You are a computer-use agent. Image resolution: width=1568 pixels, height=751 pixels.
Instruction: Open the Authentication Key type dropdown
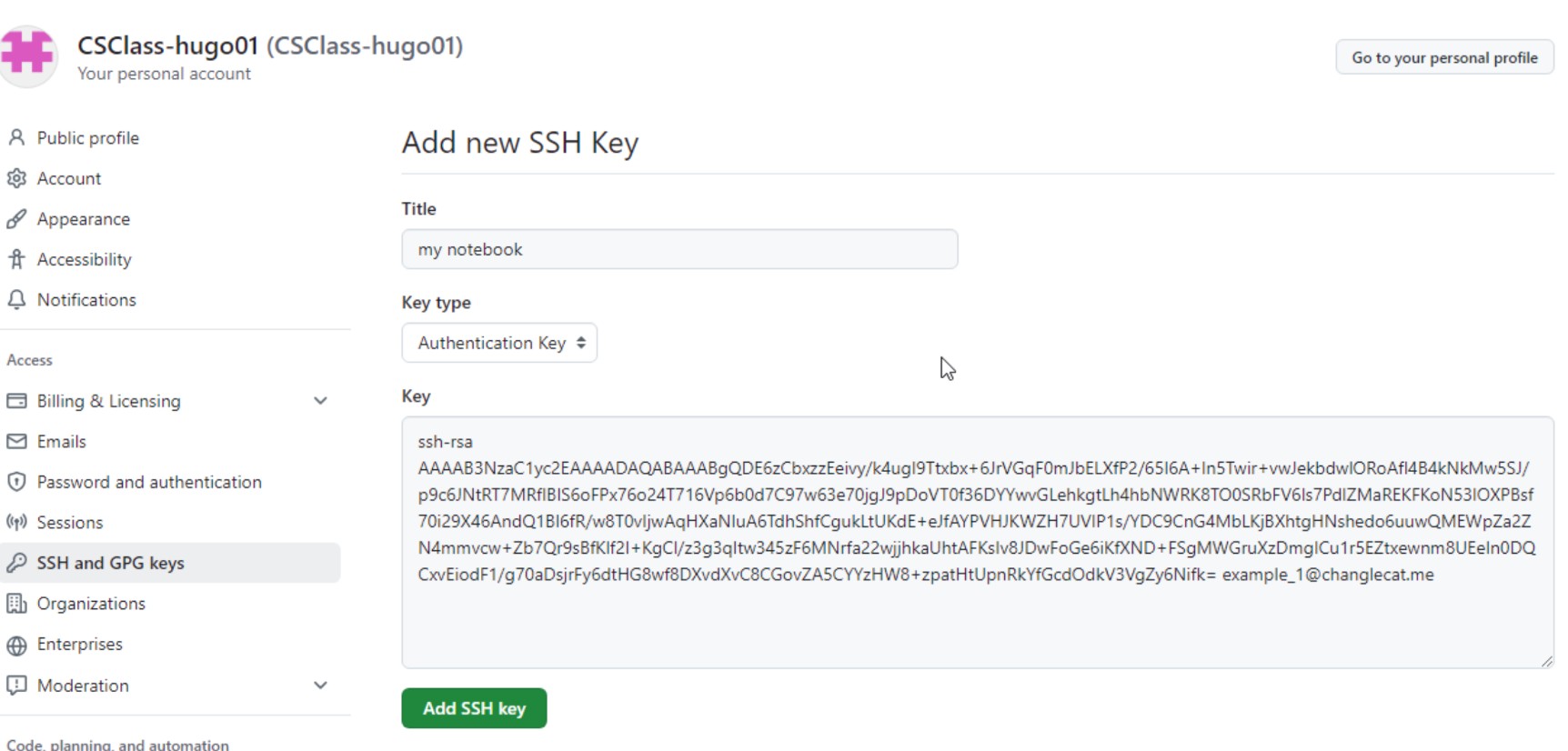click(499, 343)
